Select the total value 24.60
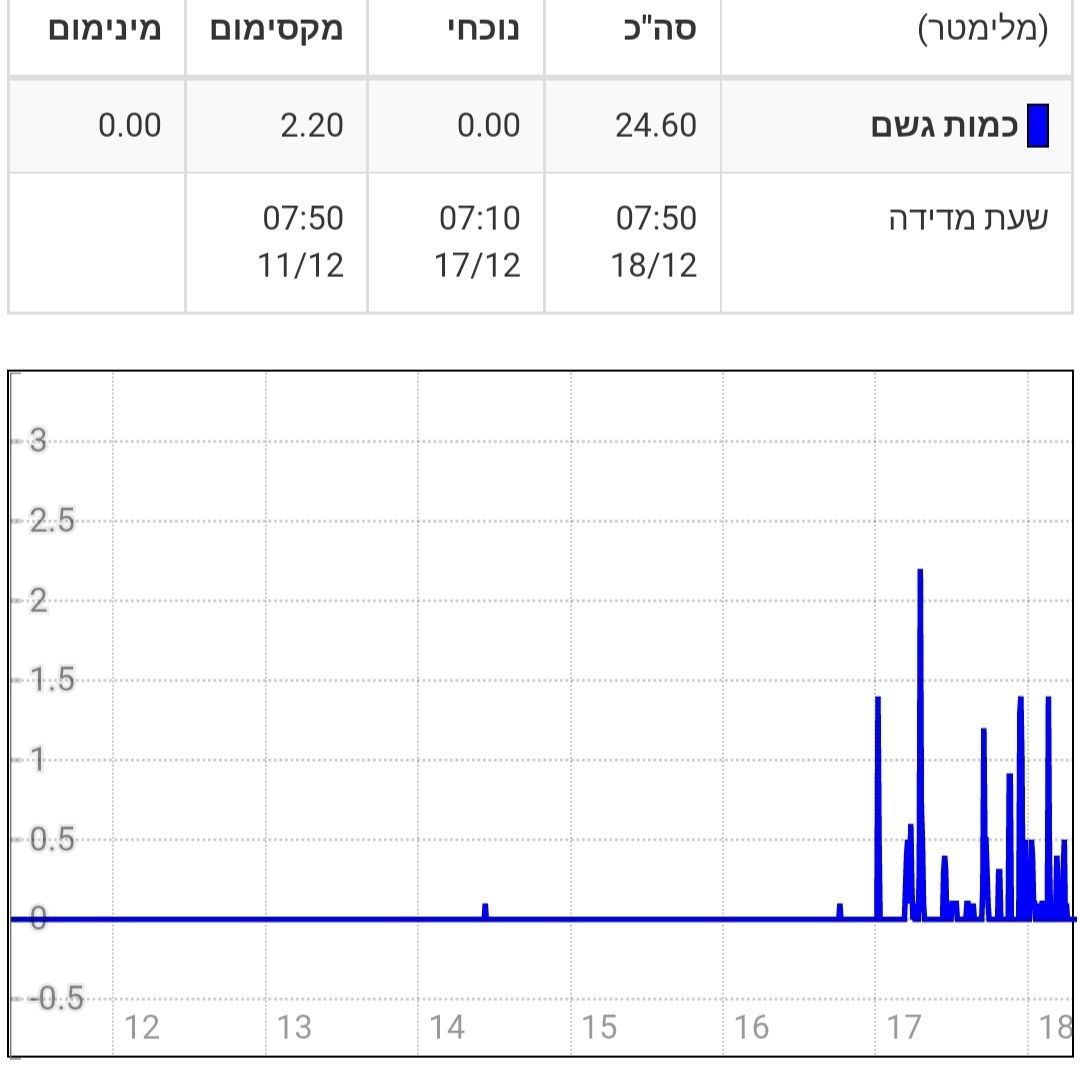The image size is (1080, 1080). pos(656,126)
